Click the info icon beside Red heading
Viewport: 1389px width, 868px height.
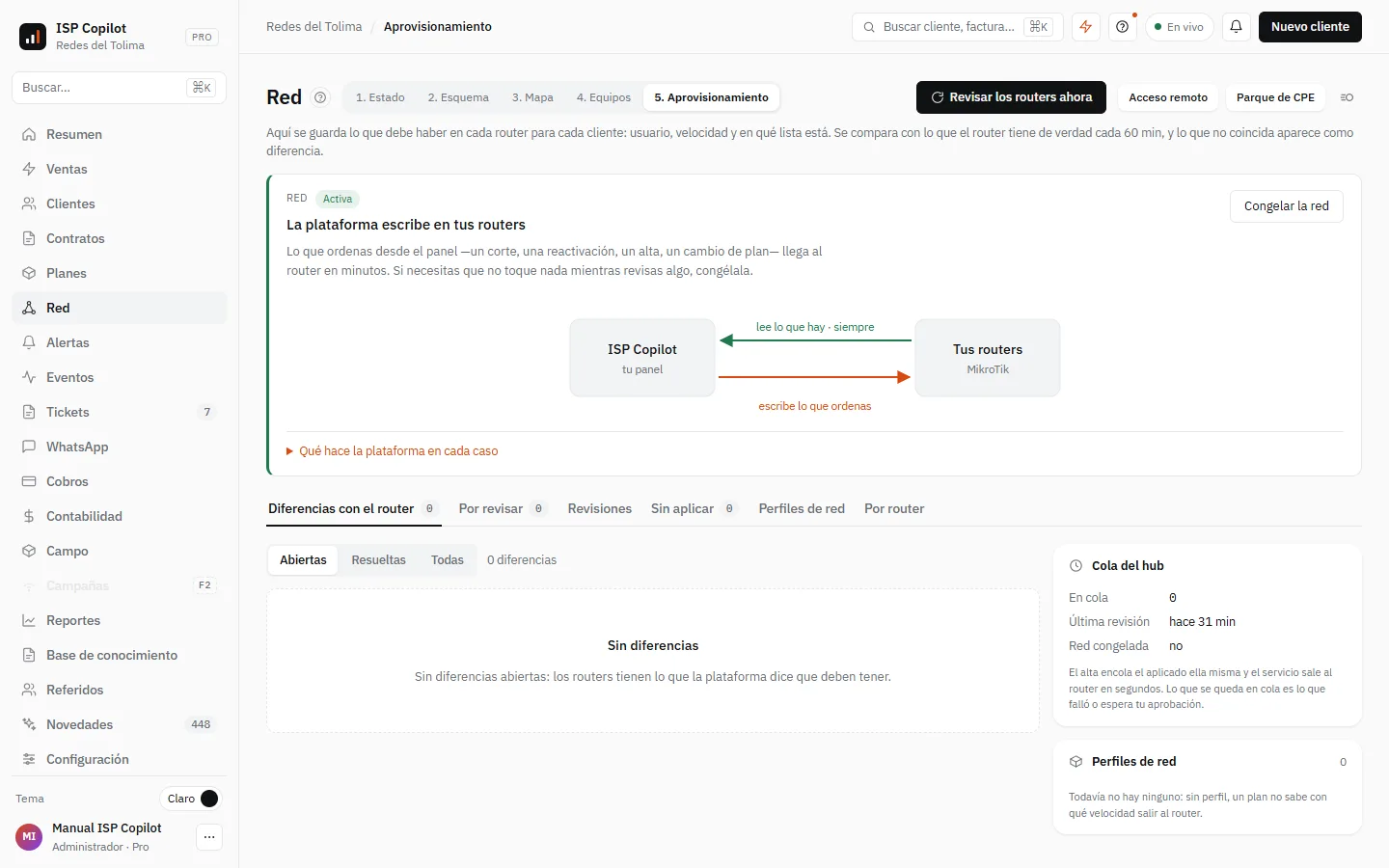320,97
